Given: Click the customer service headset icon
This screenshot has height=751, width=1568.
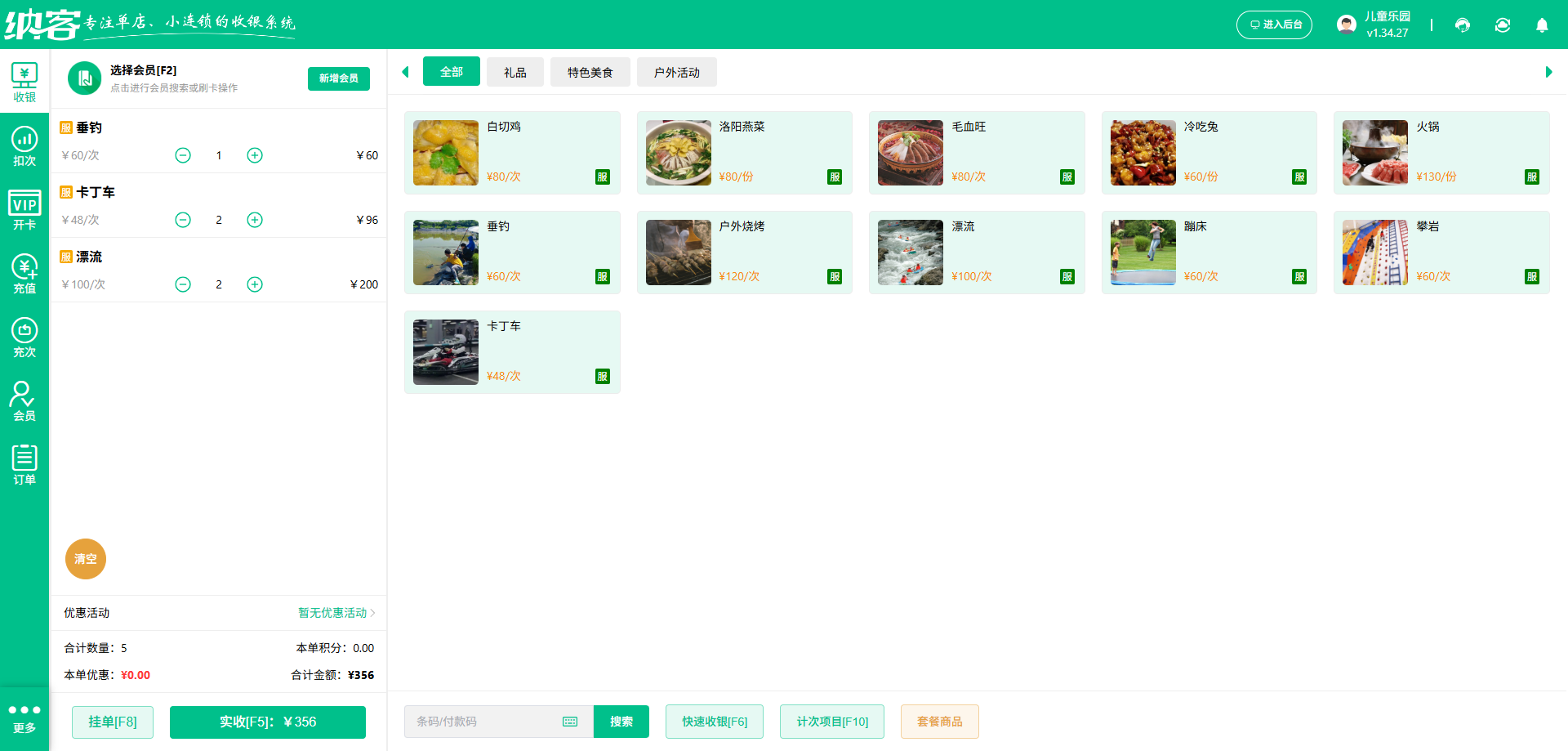Looking at the screenshot, I should coord(1463,25).
